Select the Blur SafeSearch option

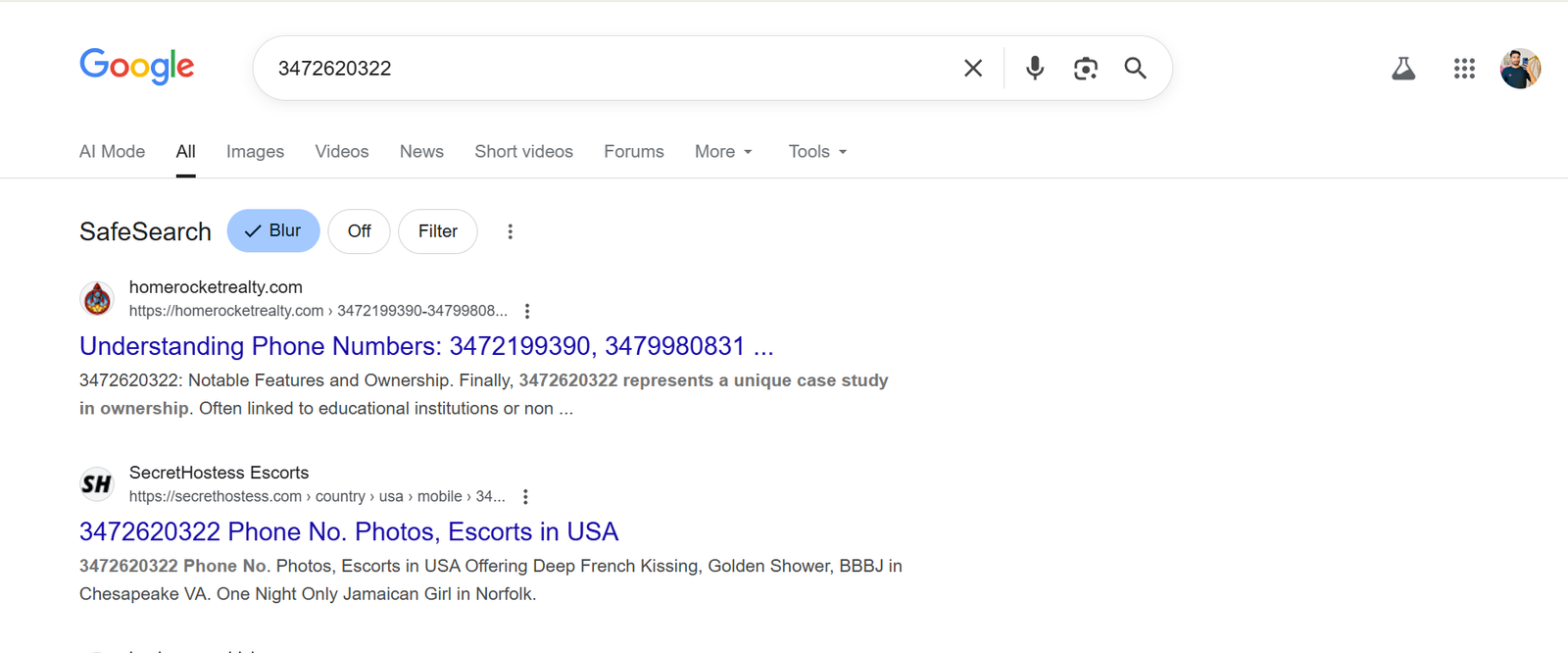(x=273, y=231)
